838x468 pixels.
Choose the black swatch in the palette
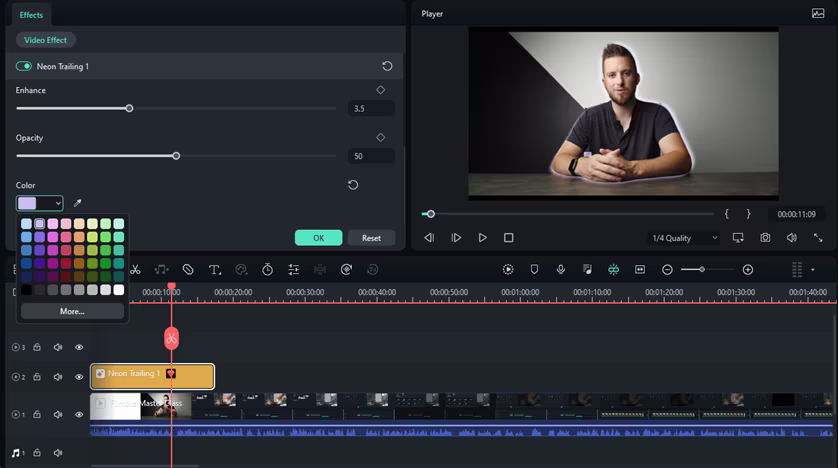pos(26,290)
